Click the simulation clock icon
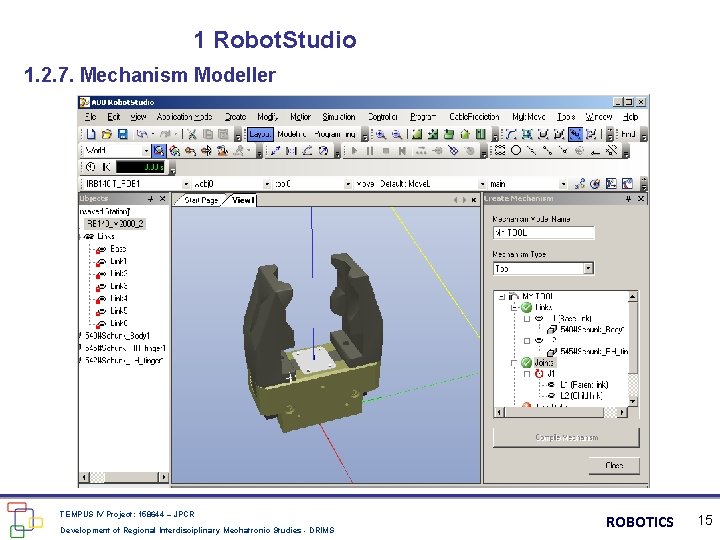Image resolution: width=720 pixels, height=540 pixels. tap(90, 167)
